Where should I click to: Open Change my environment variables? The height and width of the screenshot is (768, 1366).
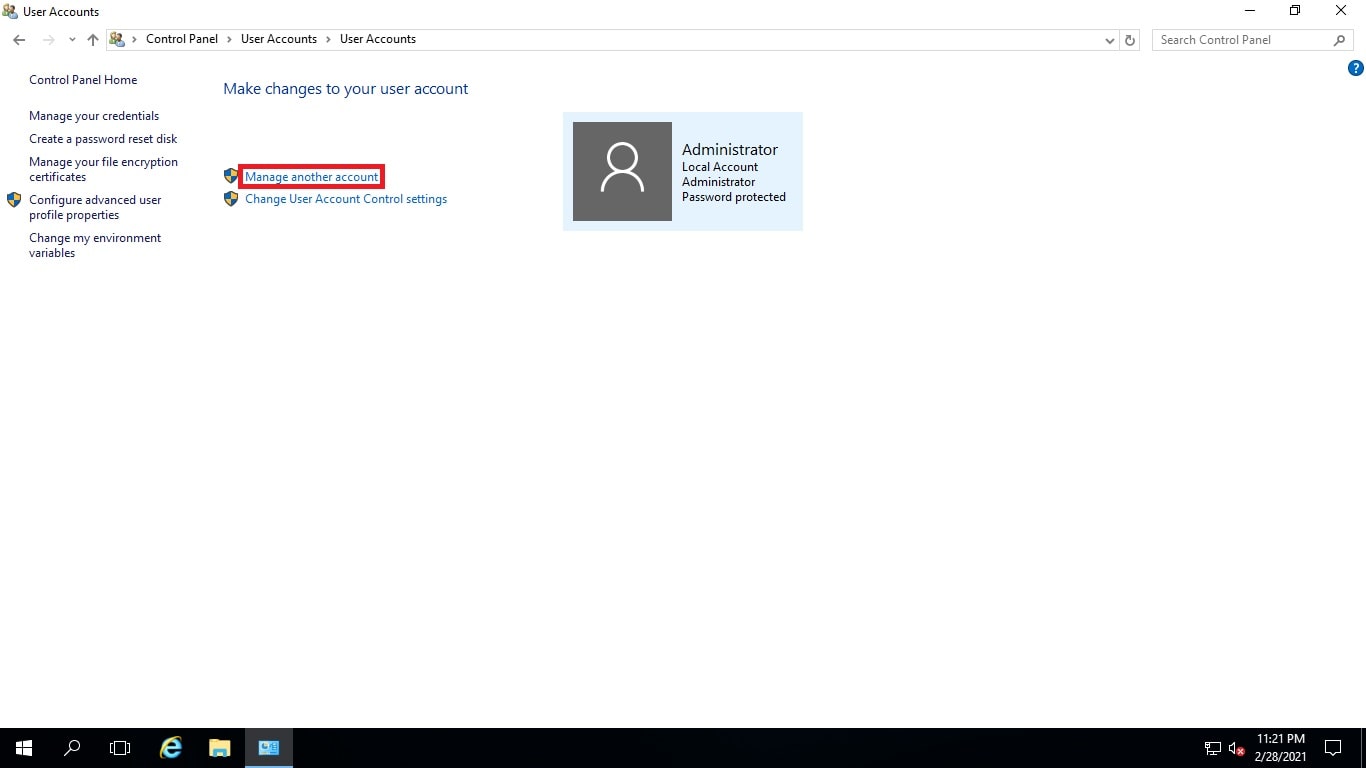point(95,245)
